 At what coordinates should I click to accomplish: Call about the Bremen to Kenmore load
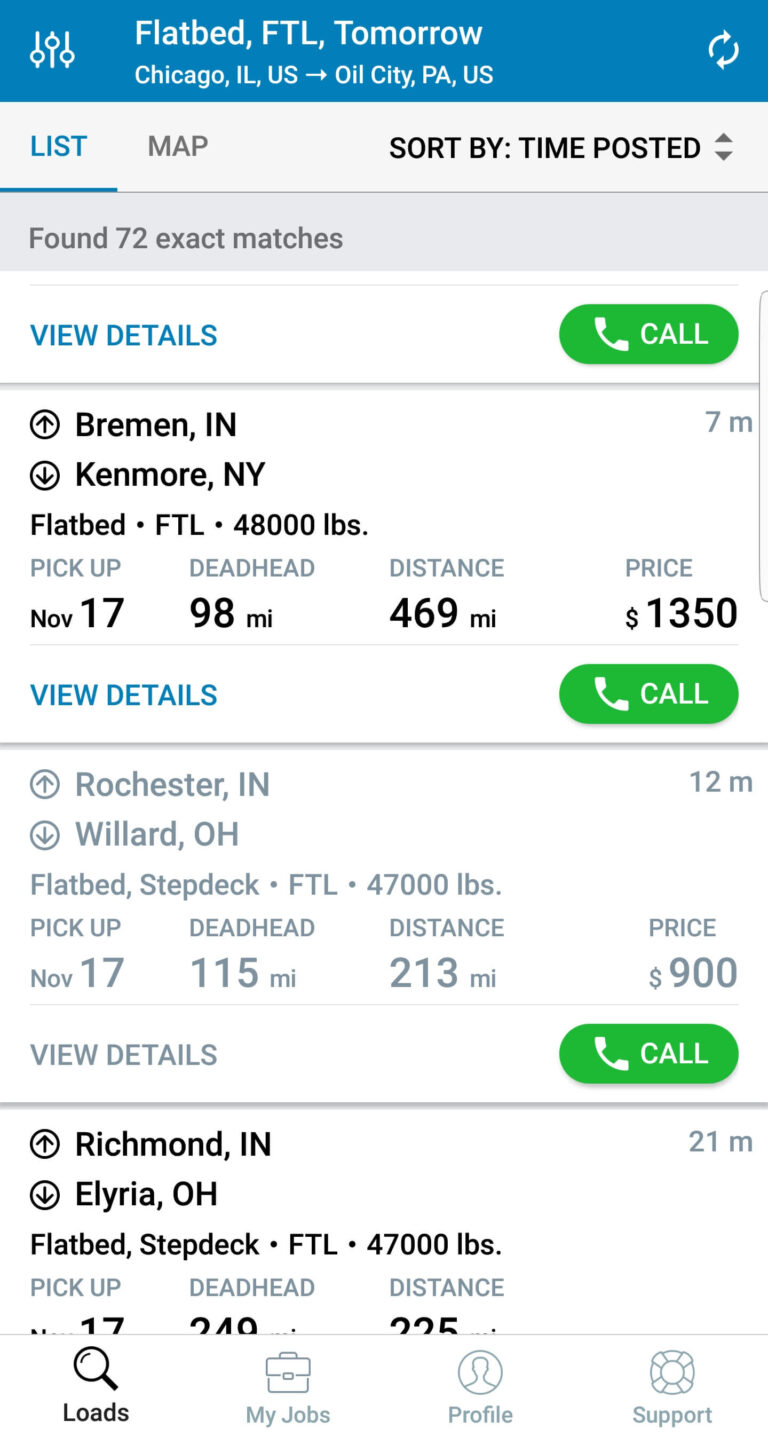pos(648,694)
